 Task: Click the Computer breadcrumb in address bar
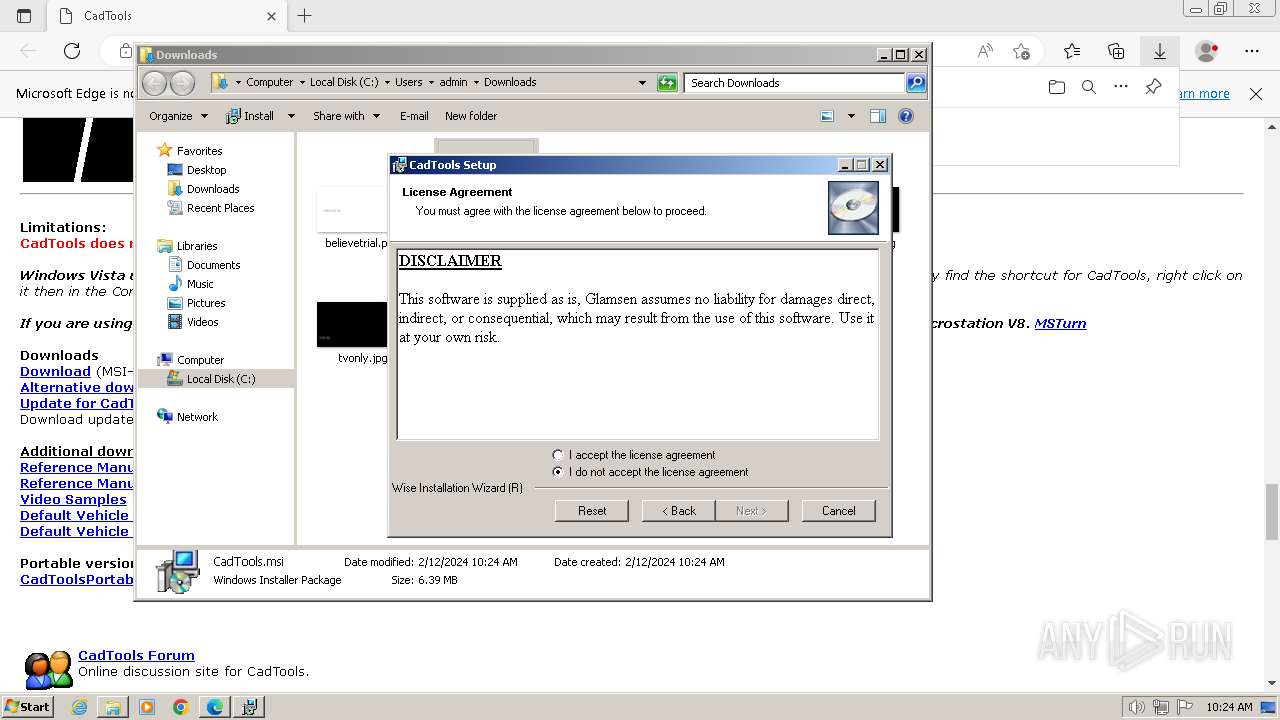click(270, 83)
